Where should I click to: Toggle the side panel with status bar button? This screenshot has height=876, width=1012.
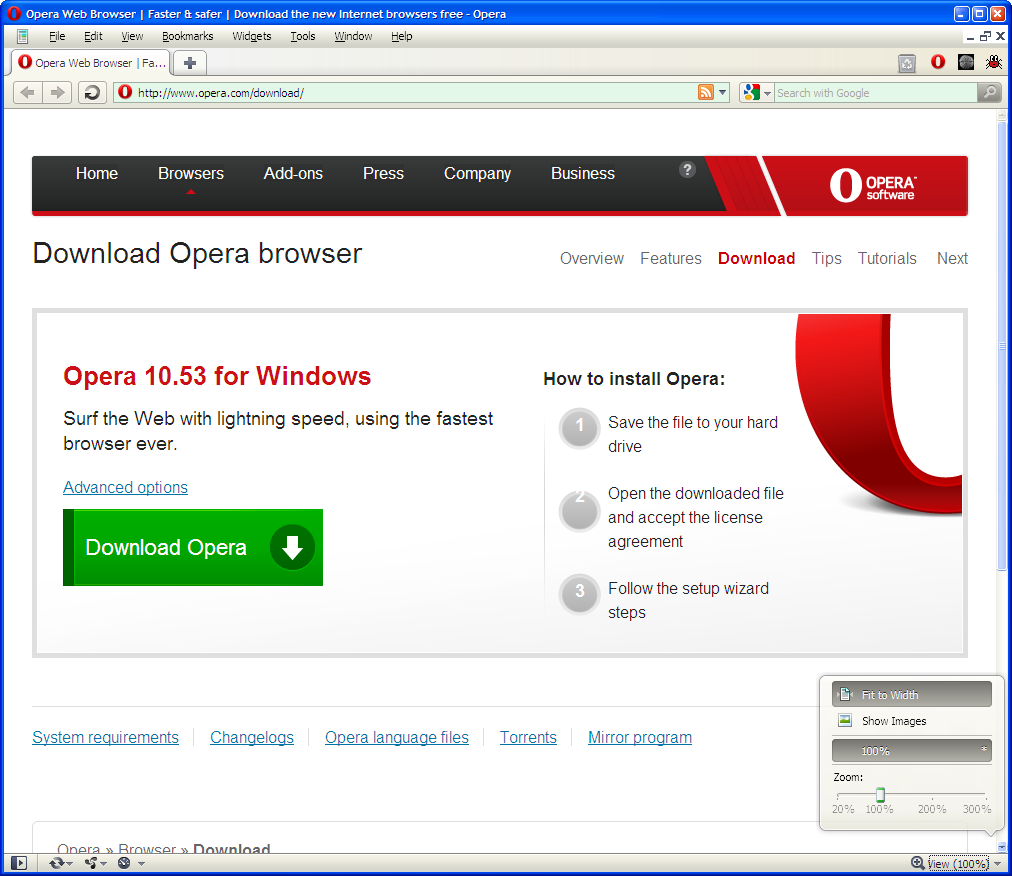(19, 863)
